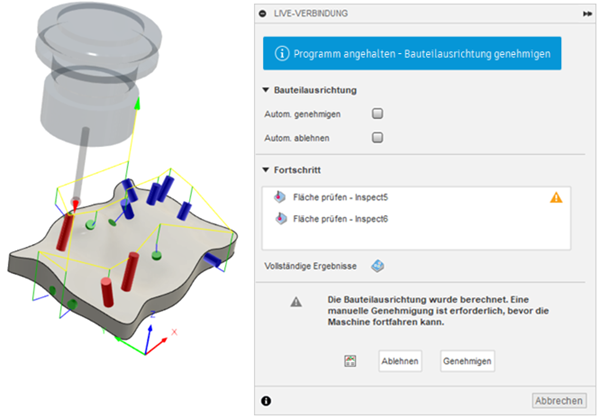Click the Abbrechen button
This screenshot has width=600, height=419.
pyautogui.click(x=559, y=401)
